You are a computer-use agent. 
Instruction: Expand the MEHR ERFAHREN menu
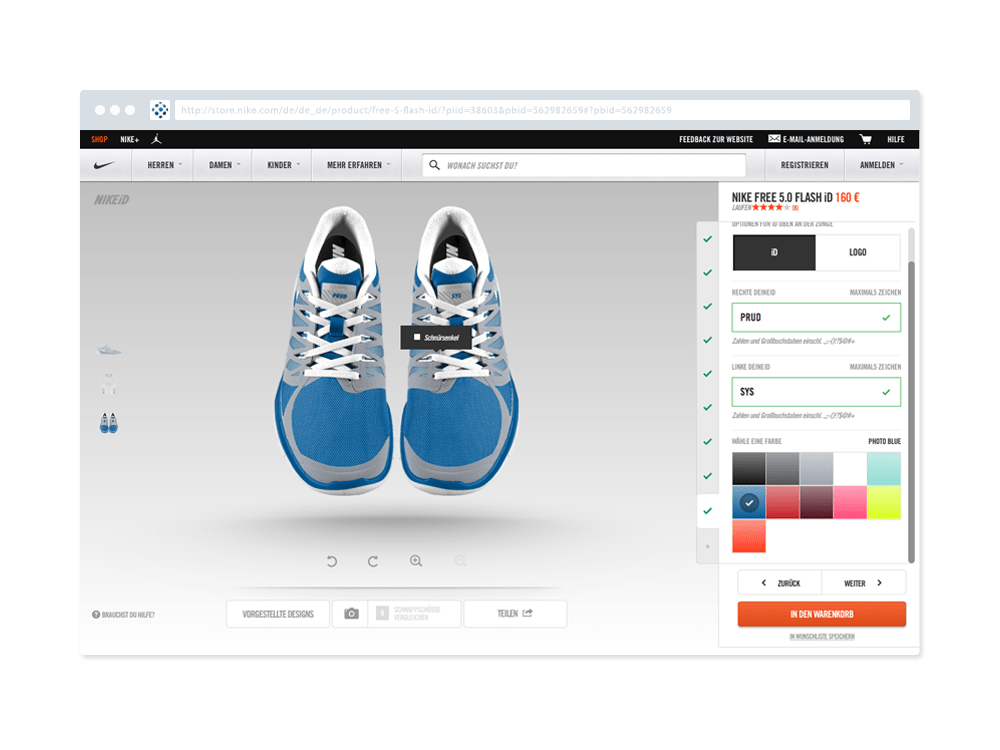coord(358,165)
